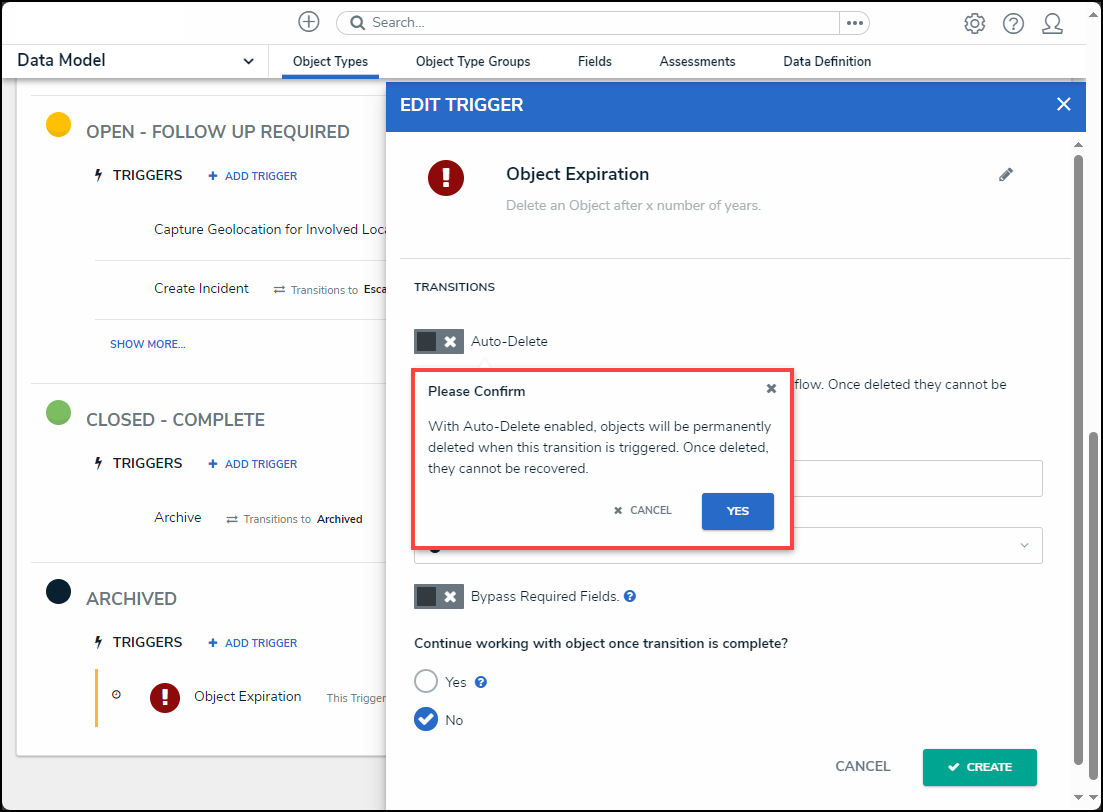The width and height of the screenshot is (1103, 812).
Task: Open the user profile icon
Action: point(1052,24)
